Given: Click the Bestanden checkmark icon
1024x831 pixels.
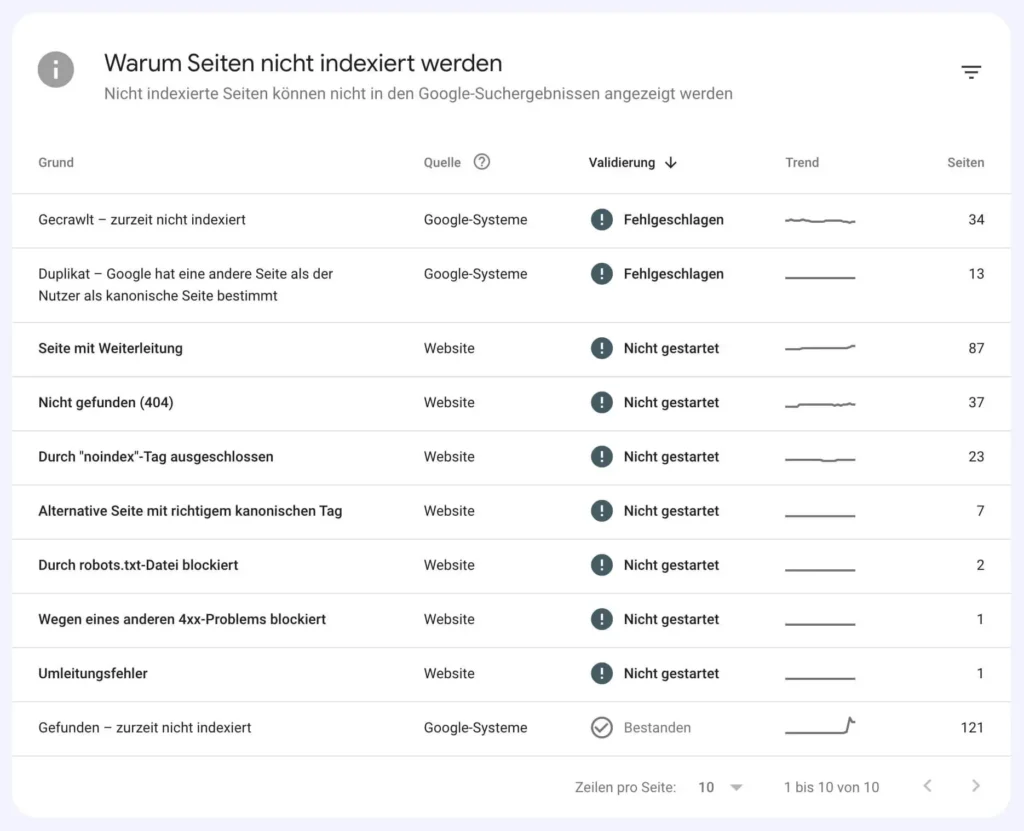Looking at the screenshot, I should (601, 727).
